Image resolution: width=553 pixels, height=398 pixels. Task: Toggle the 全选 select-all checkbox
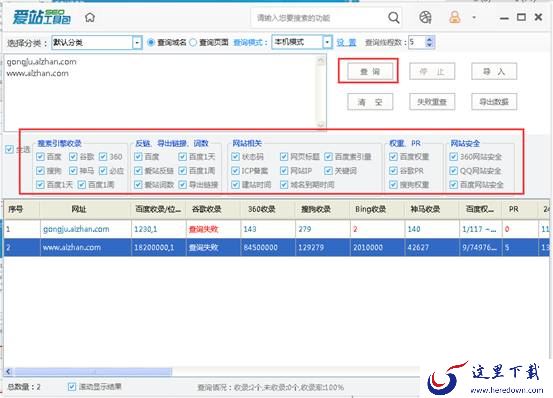(x=10, y=149)
